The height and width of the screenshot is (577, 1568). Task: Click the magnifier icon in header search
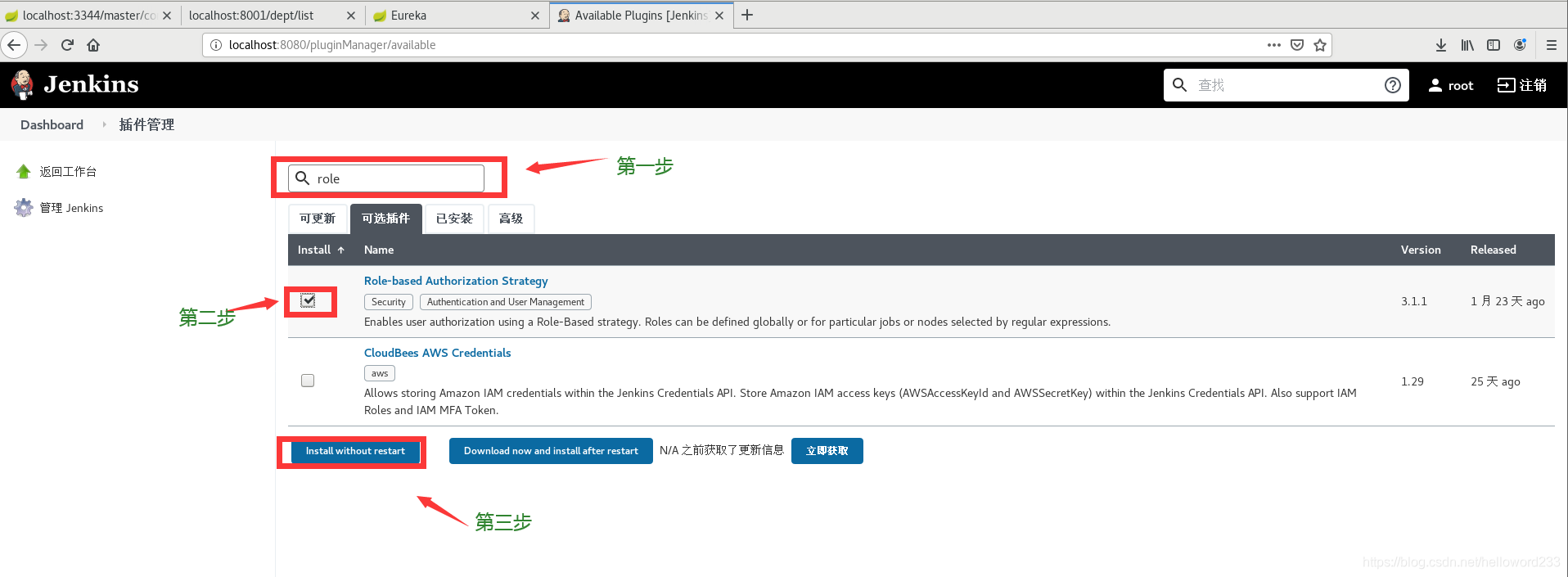click(x=1179, y=85)
